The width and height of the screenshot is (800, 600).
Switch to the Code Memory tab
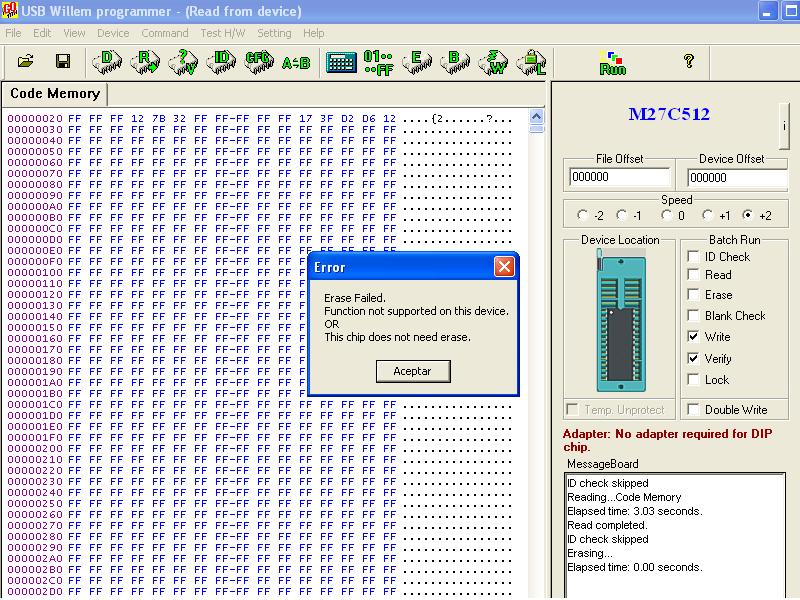click(x=55, y=94)
